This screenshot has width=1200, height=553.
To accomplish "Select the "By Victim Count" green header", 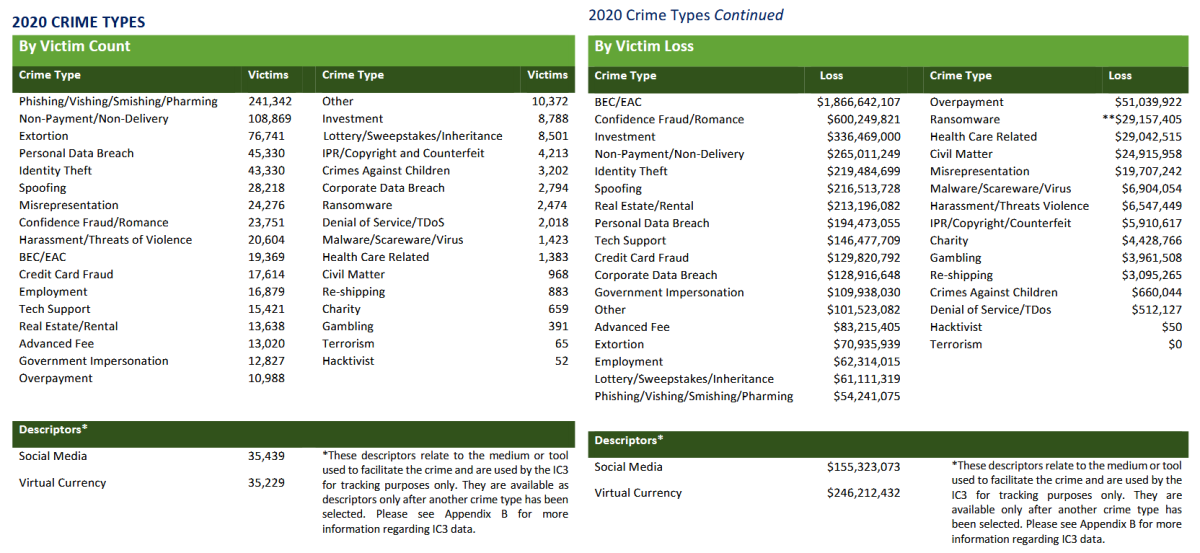I will pos(74,46).
